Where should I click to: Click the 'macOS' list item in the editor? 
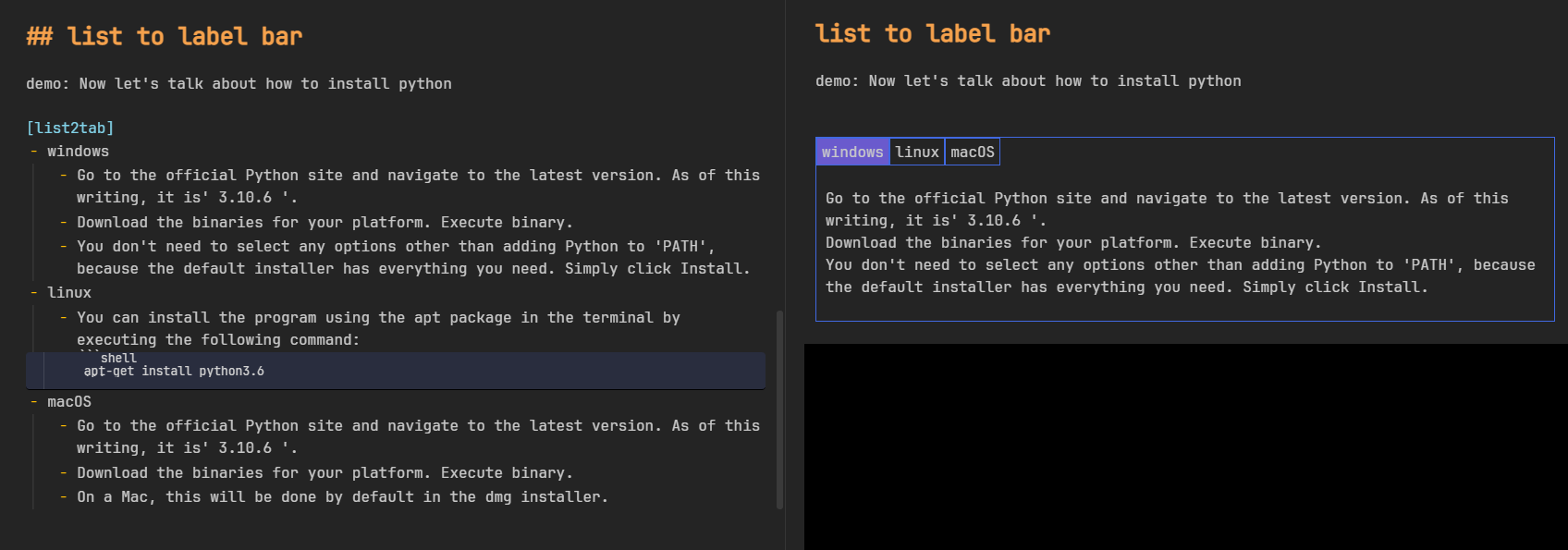point(69,402)
